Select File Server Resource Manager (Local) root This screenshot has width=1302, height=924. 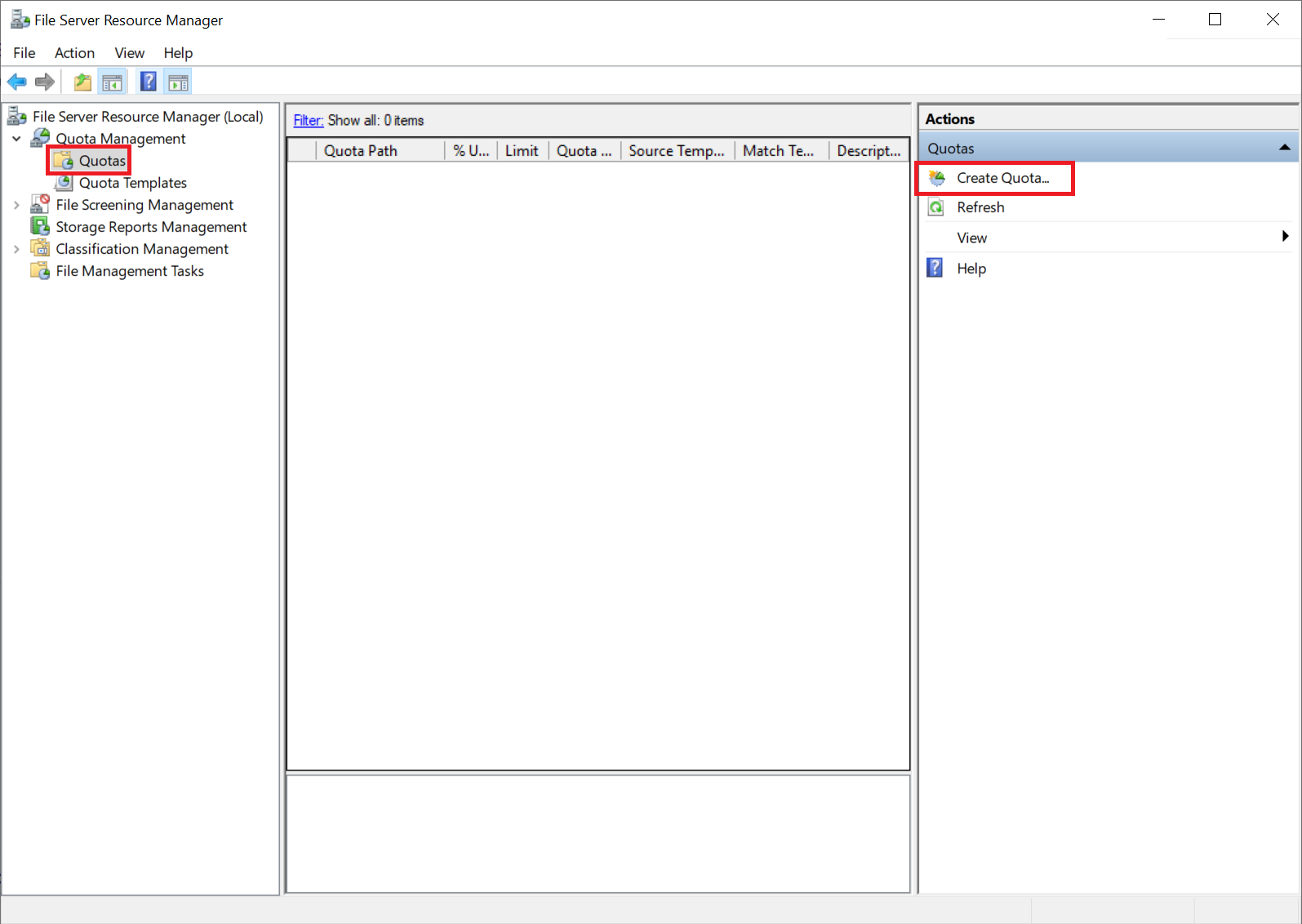(x=148, y=117)
